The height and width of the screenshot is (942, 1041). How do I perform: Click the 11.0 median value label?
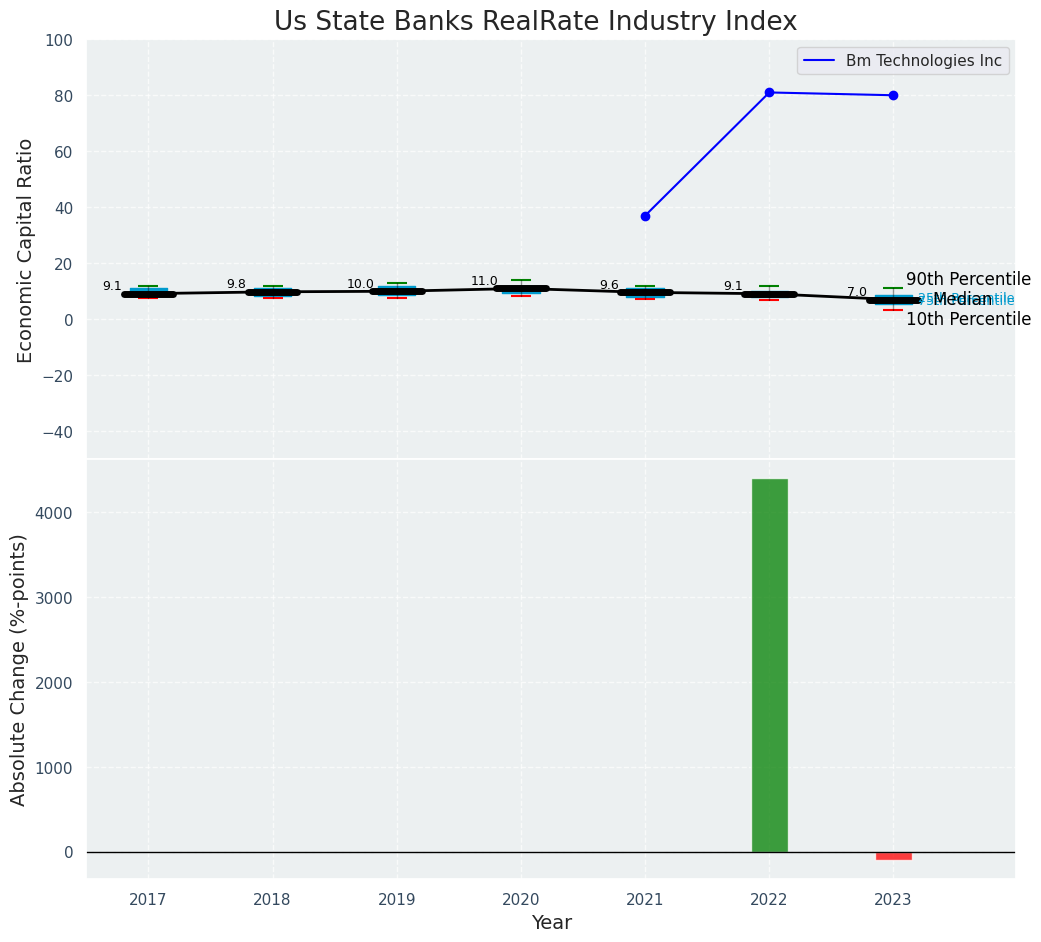(x=484, y=282)
